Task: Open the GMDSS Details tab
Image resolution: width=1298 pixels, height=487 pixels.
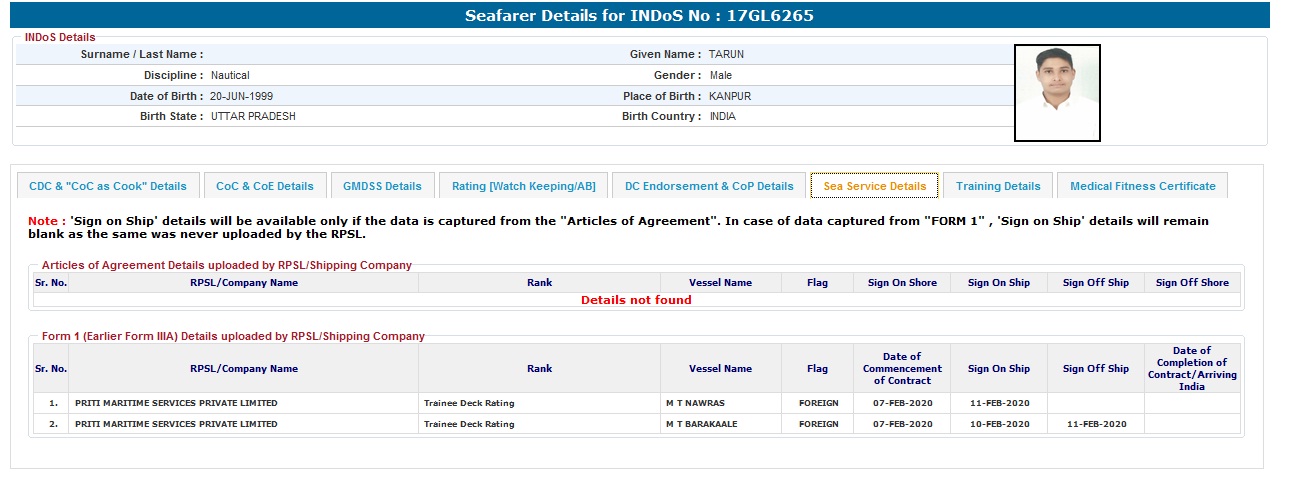Action: [x=382, y=186]
